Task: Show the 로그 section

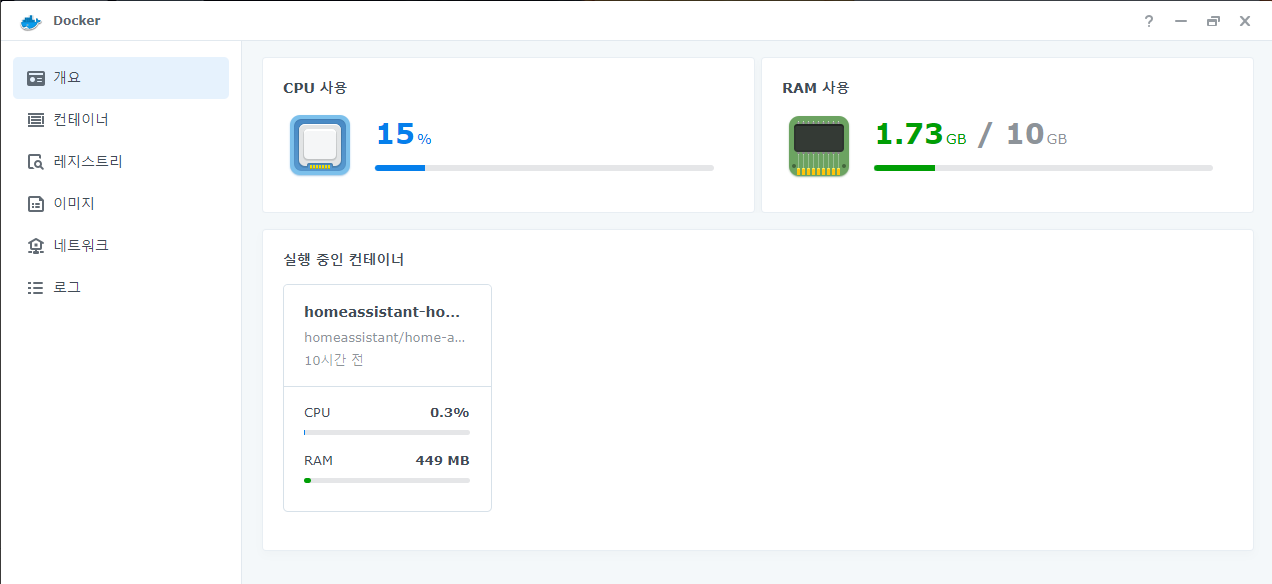Action: tap(121, 288)
